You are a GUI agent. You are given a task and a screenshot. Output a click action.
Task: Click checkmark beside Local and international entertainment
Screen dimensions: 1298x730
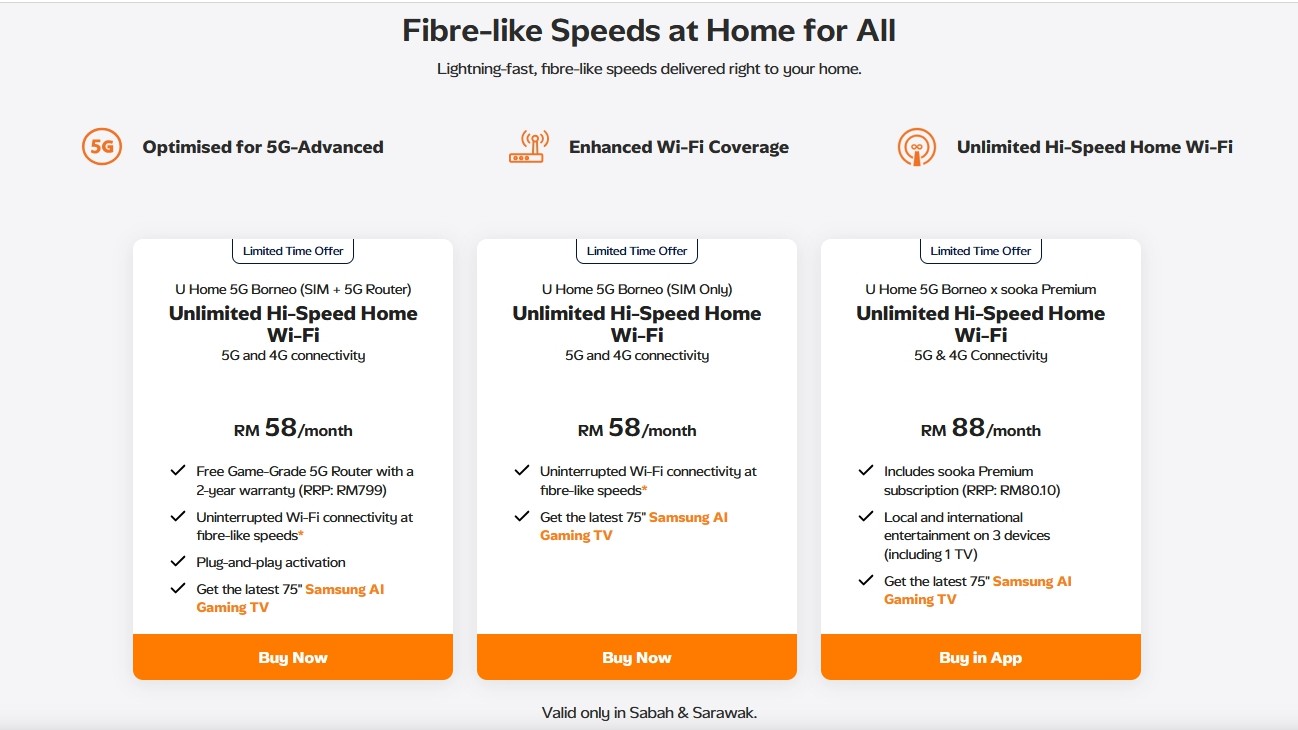click(866, 517)
